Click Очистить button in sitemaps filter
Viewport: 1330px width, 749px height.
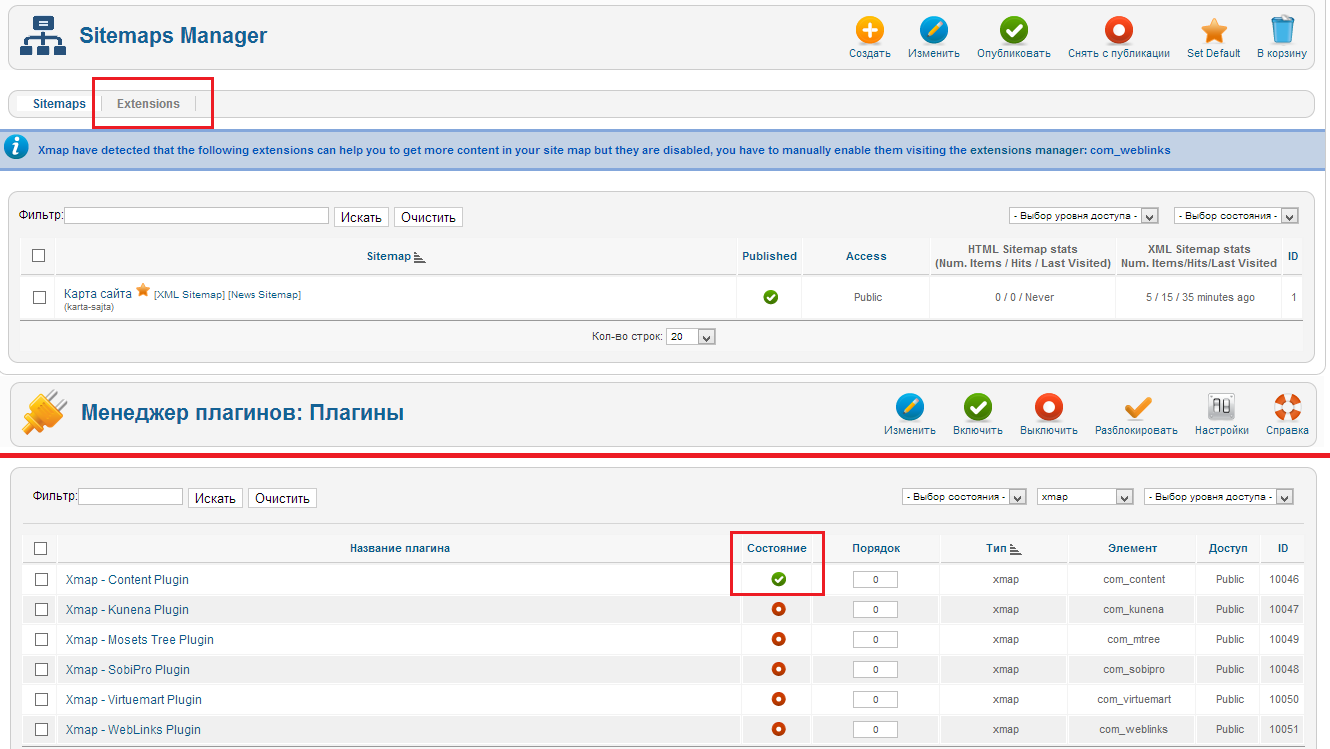pos(428,217)
